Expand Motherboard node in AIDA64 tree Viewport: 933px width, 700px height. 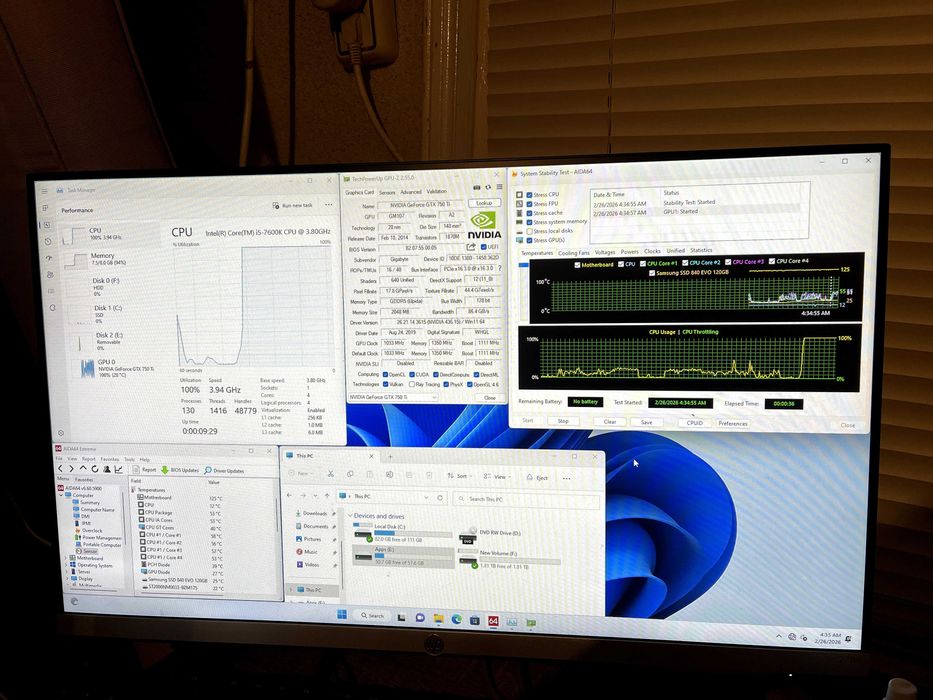point(65,558)
